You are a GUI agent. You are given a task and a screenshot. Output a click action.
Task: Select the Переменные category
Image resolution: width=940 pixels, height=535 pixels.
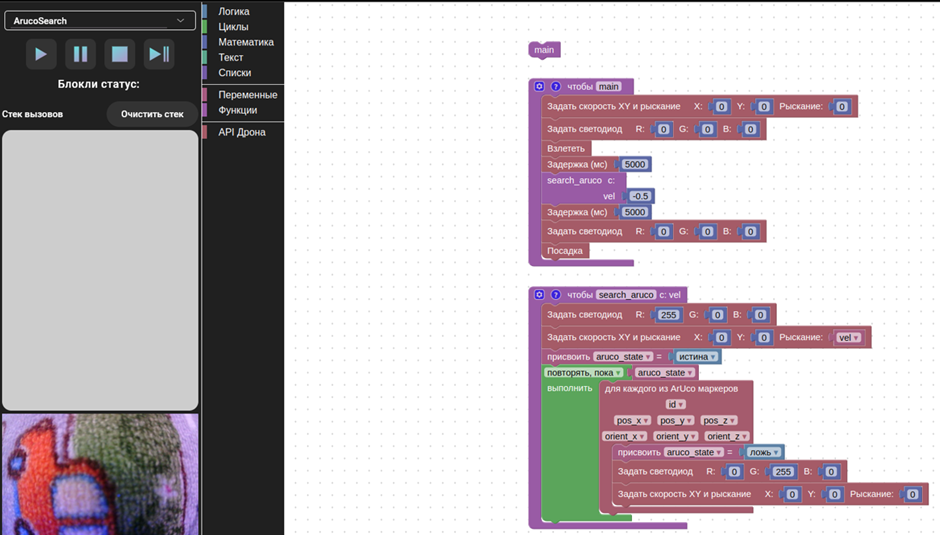pyautogui.click(x=247, y=94)
